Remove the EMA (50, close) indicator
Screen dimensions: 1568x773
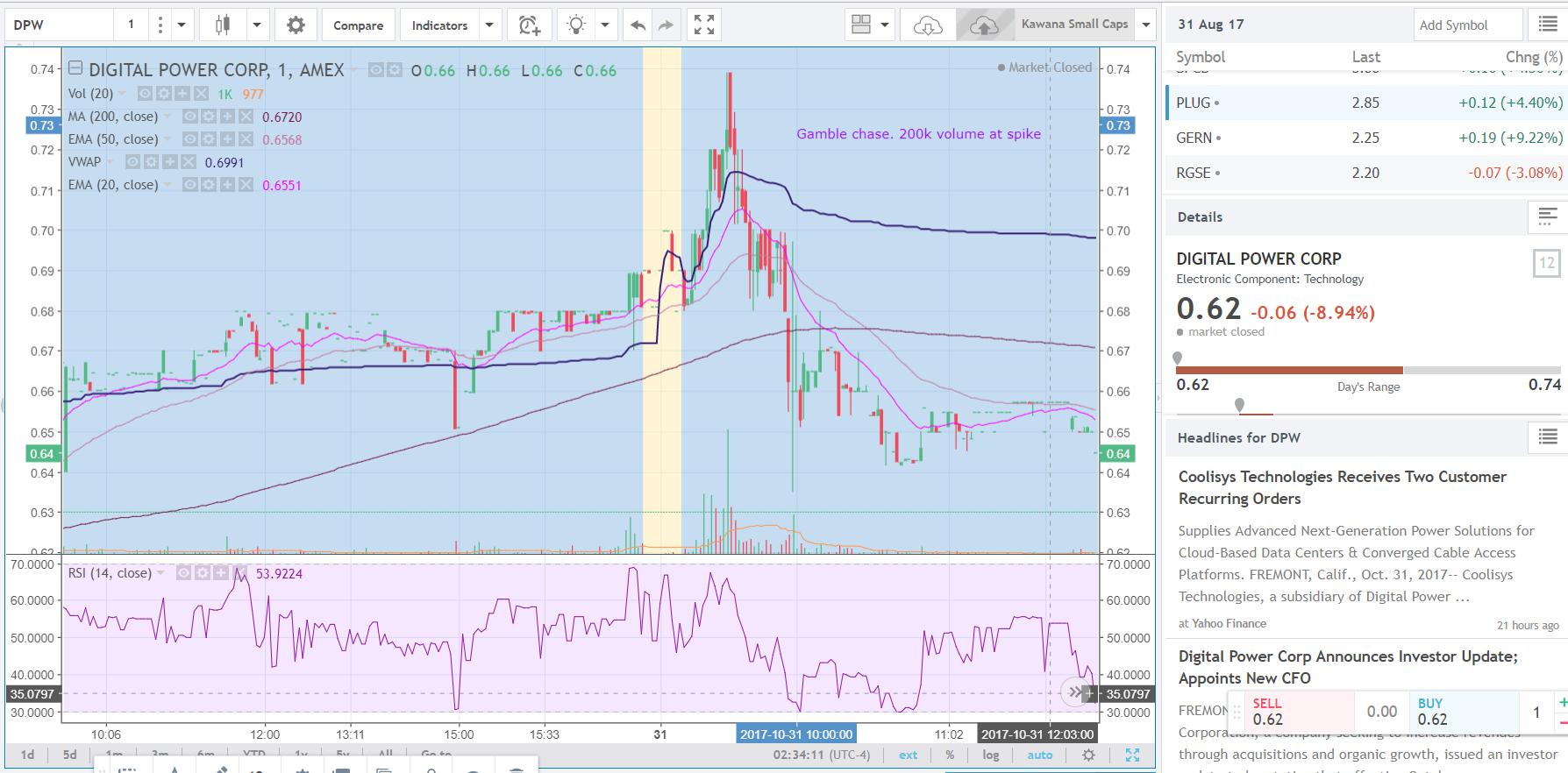click(x=246, y=139)
